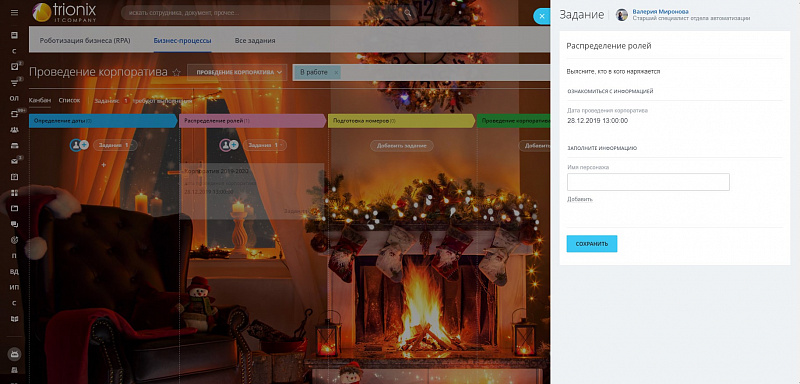Open the hamburger menu in the sidebar

(x=14, y=12)
